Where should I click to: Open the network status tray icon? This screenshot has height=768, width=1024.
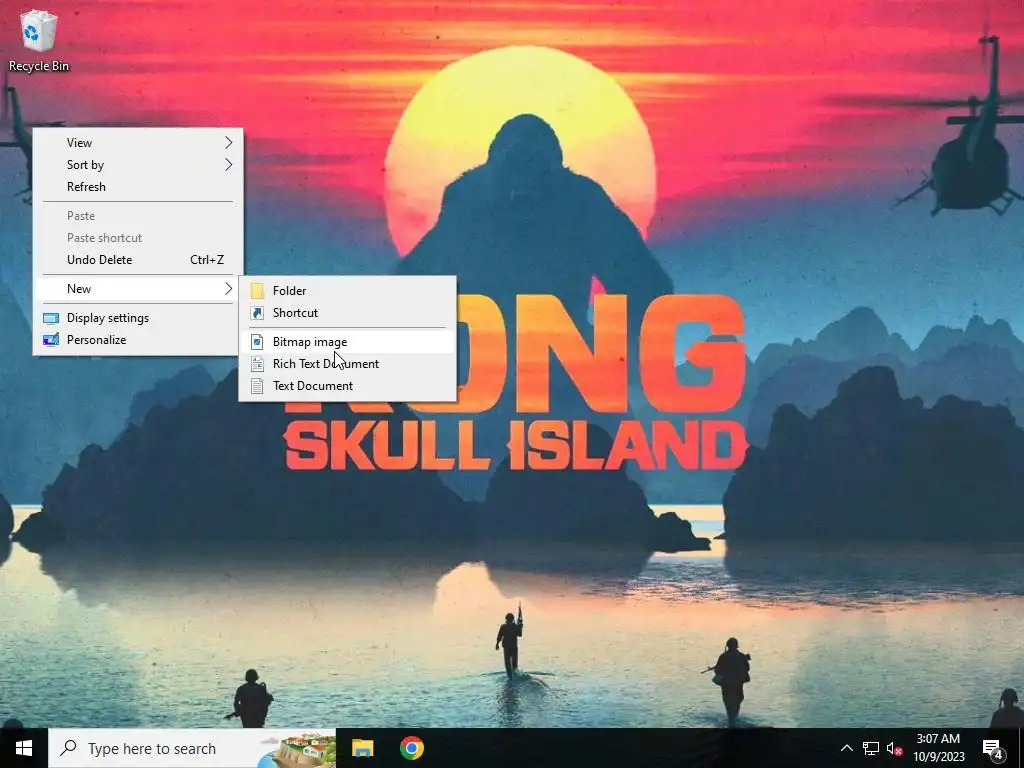coord(871,748)
